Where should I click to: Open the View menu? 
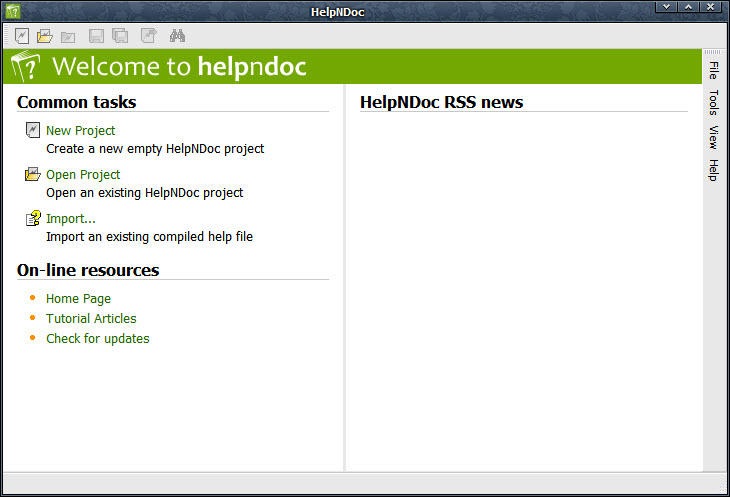pyautogui.click(x=714, y=137)
